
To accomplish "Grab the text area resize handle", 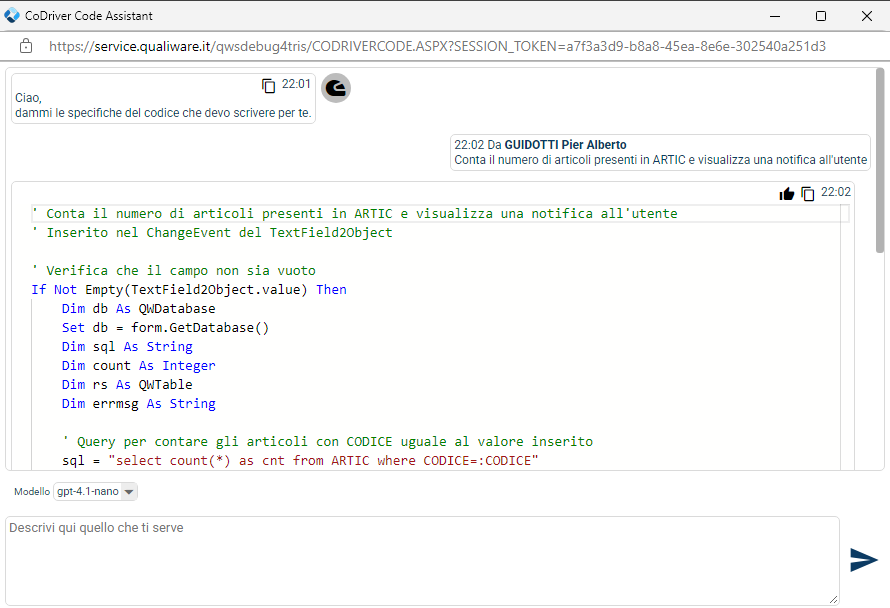I will [x=833, y=599].
